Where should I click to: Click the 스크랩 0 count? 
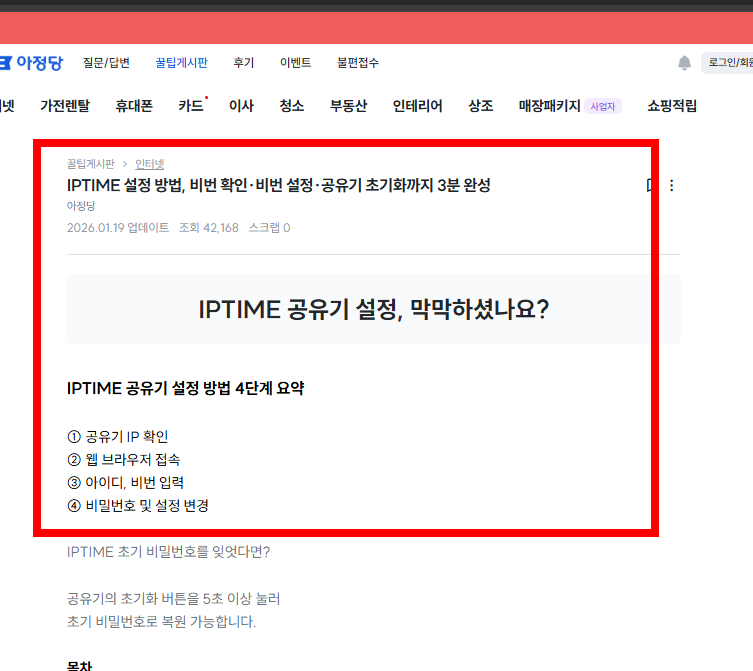click(269, 228)
